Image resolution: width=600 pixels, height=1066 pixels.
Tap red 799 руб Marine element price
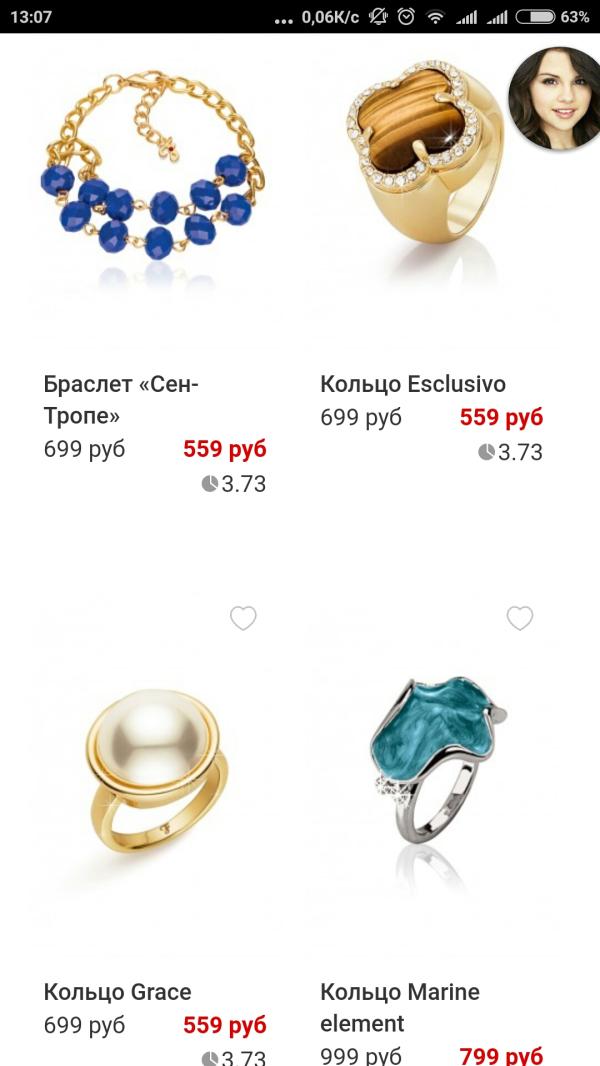point(501,1056)
